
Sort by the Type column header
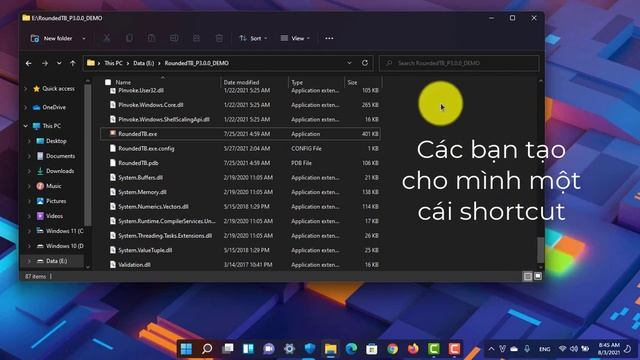pyautogui.click(x=297, y=82)
